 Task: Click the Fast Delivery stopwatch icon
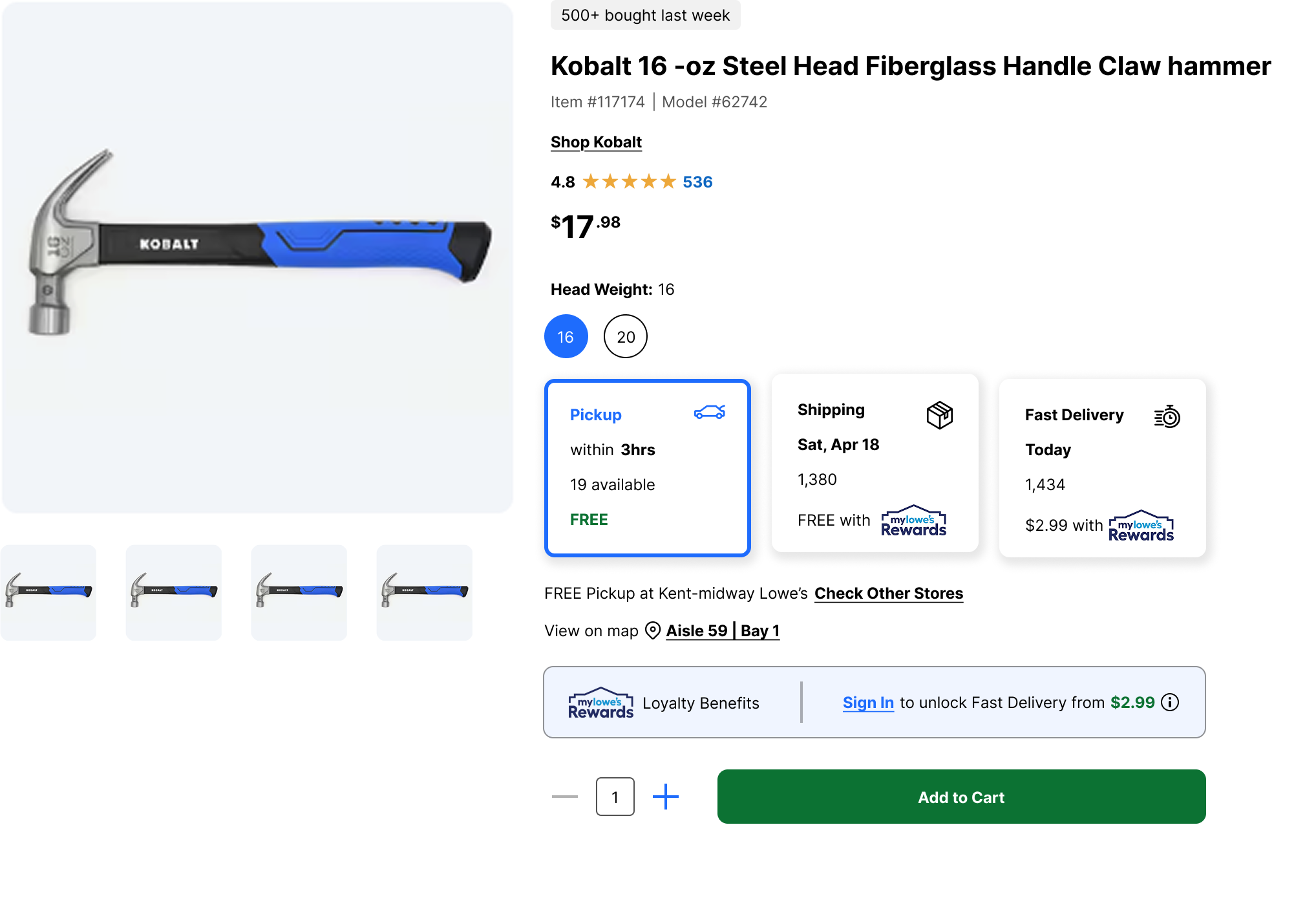(1167, 416)
